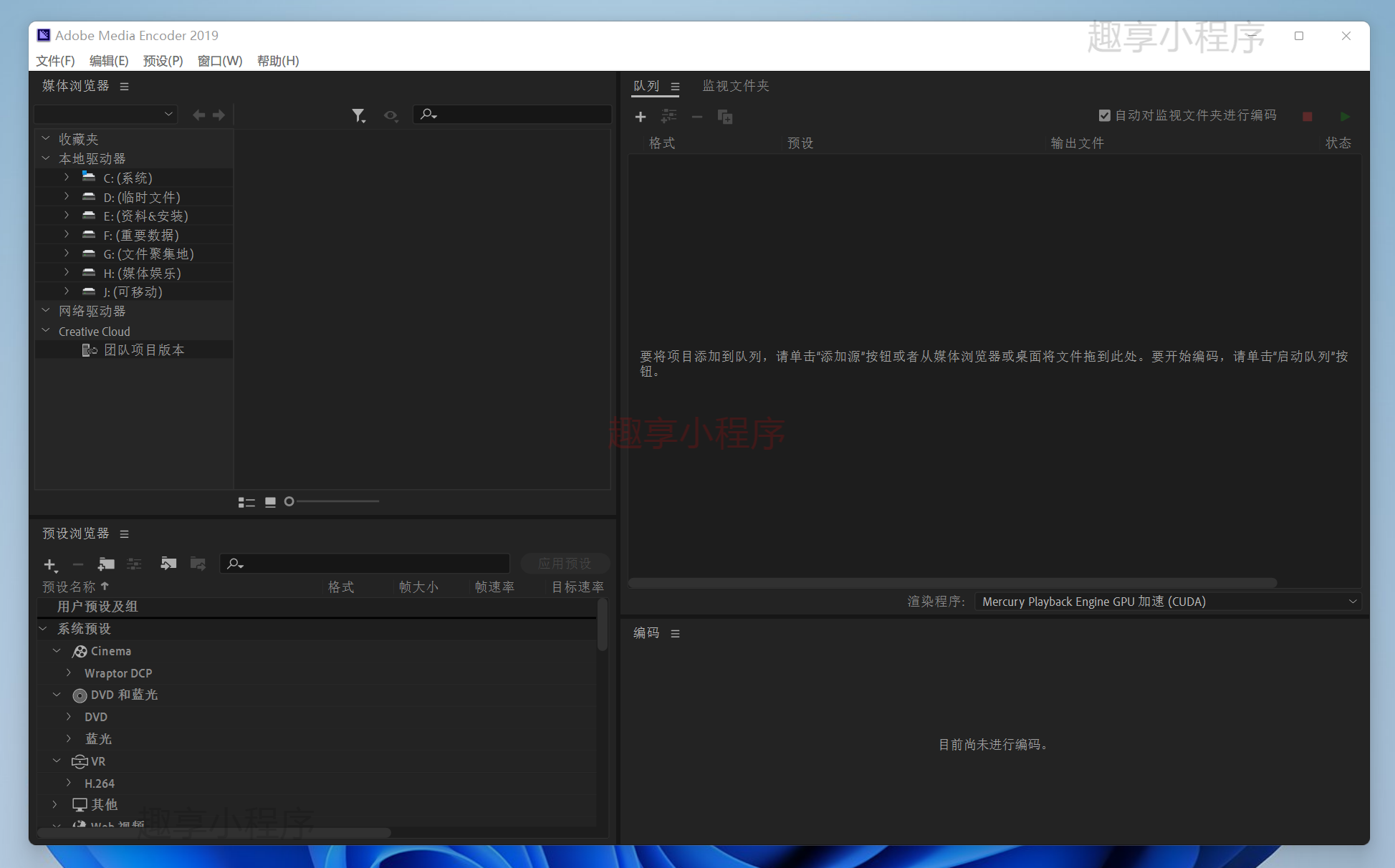Image resolution: width=1395 pixels, height=868 pixels.
Task: Expand the Wraptor DCP presets
Action: (69, 672)
